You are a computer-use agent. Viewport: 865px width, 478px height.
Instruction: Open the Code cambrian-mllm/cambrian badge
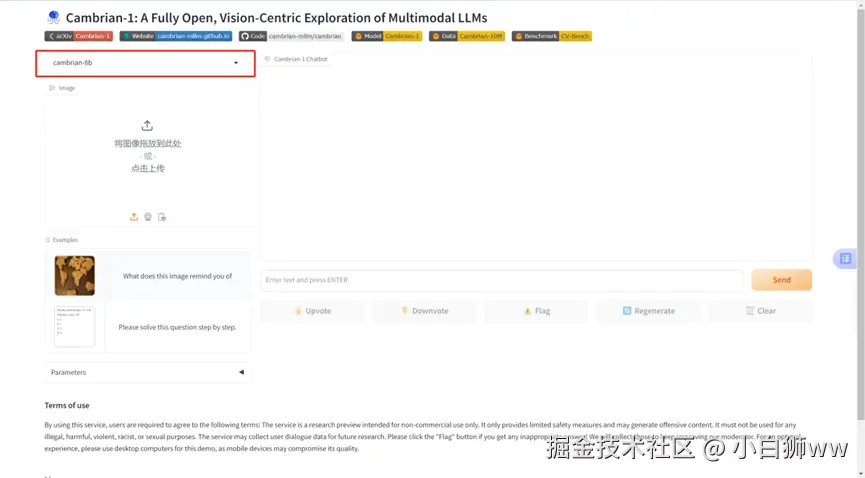(x=292, y=36)
